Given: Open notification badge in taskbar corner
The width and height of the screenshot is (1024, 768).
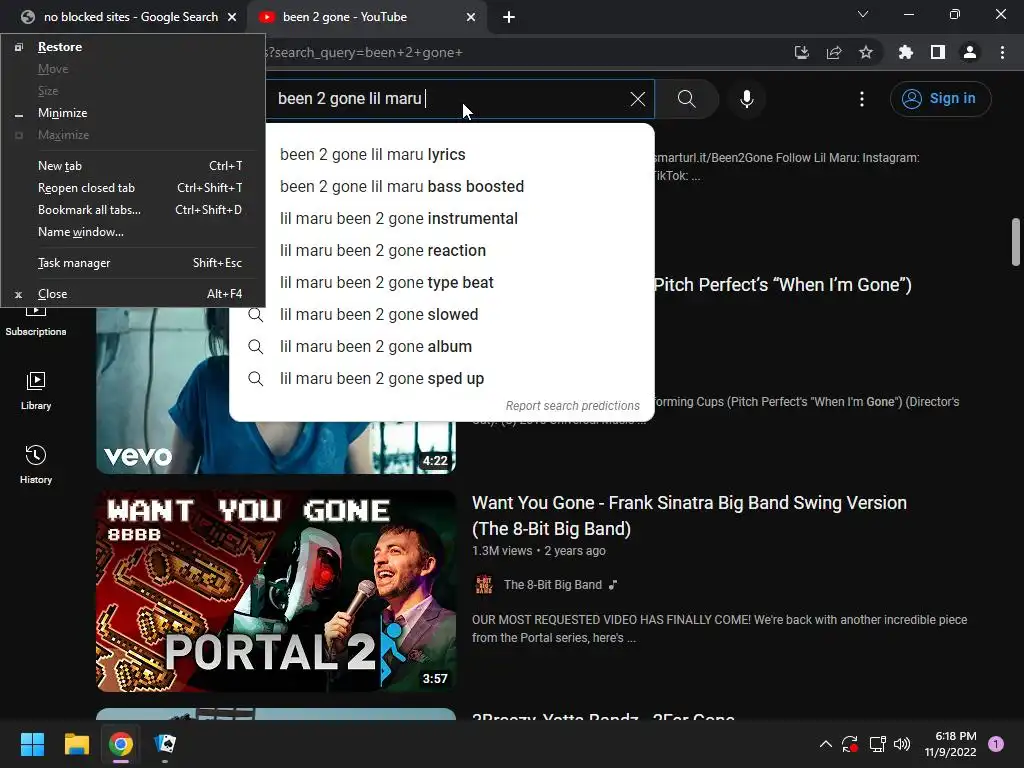Looking at the screenshot, I should [x=996, y=744].
